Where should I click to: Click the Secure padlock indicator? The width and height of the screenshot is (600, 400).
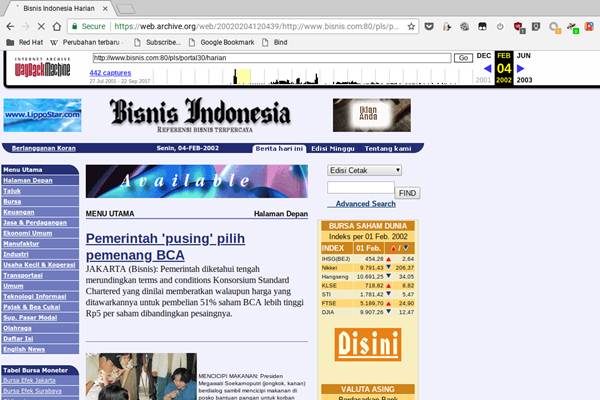coord(88,26)
